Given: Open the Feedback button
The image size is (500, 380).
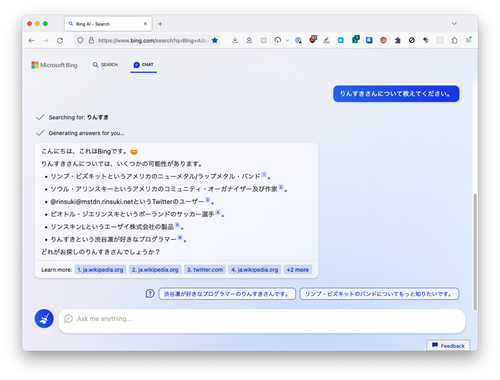Looking at the screenshot, I should point(448,346).
